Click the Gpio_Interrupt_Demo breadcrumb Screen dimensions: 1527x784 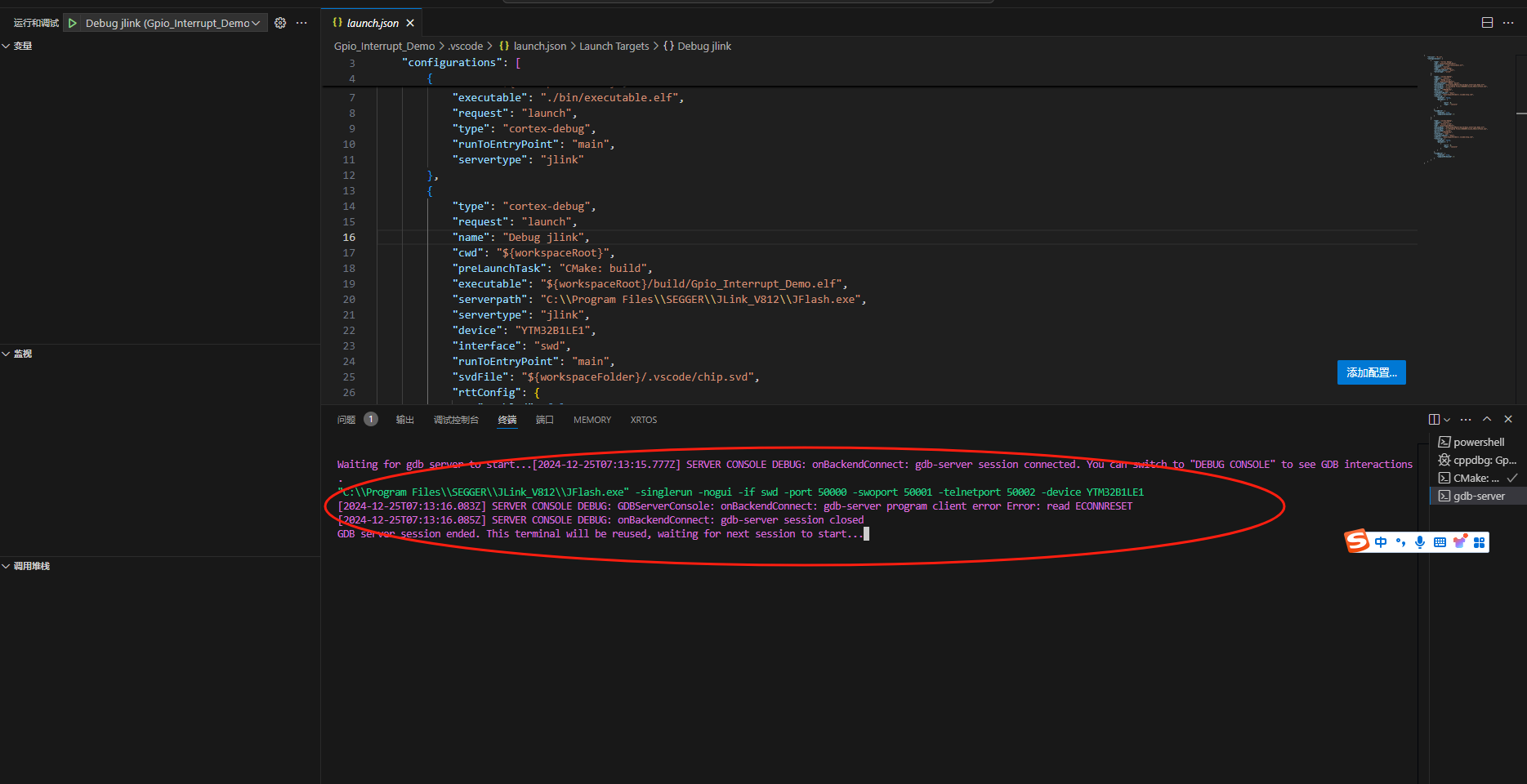tap(384, 47)
